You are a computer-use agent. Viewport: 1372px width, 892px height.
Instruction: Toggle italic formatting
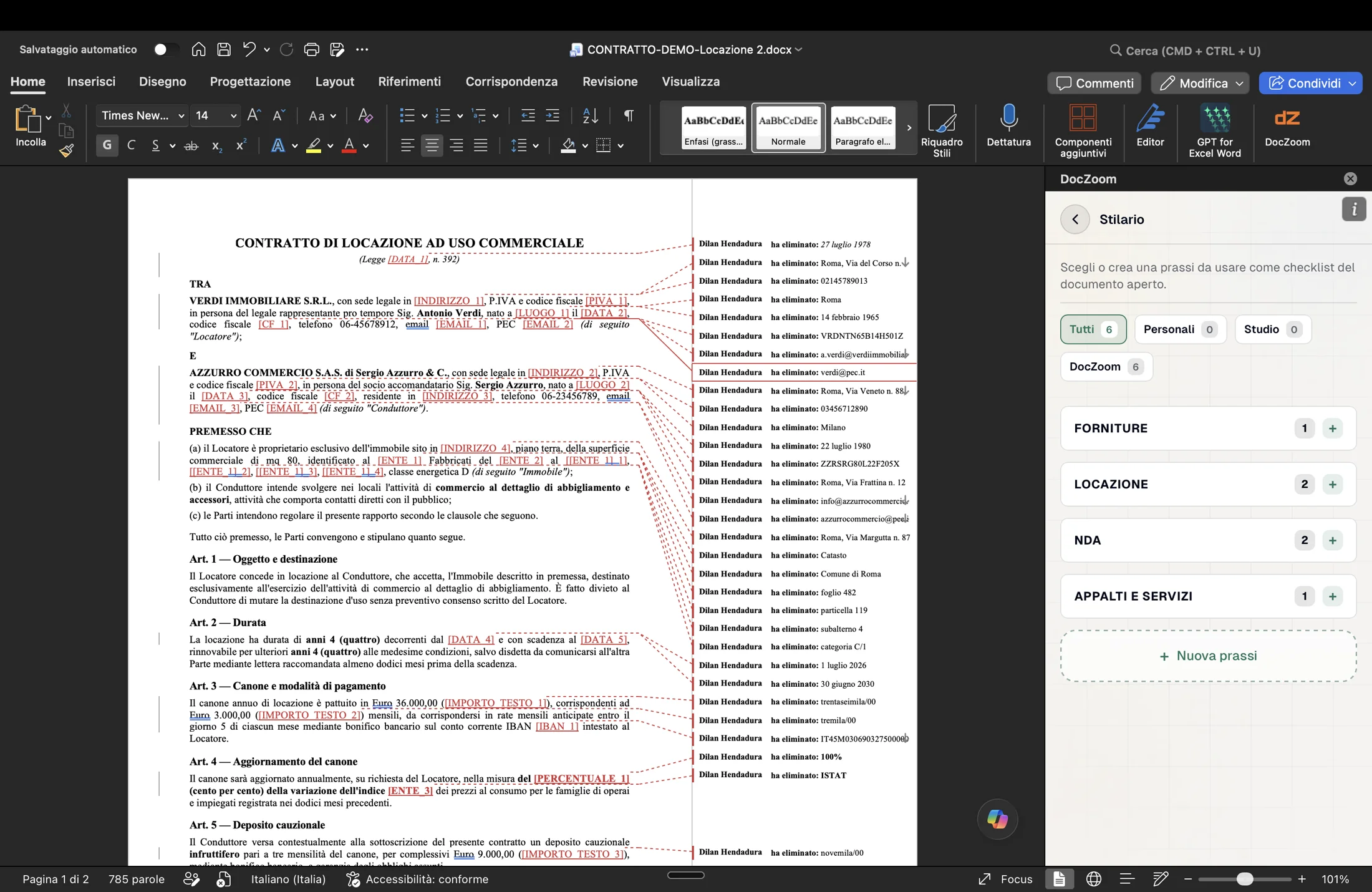[x=131, y=145]
